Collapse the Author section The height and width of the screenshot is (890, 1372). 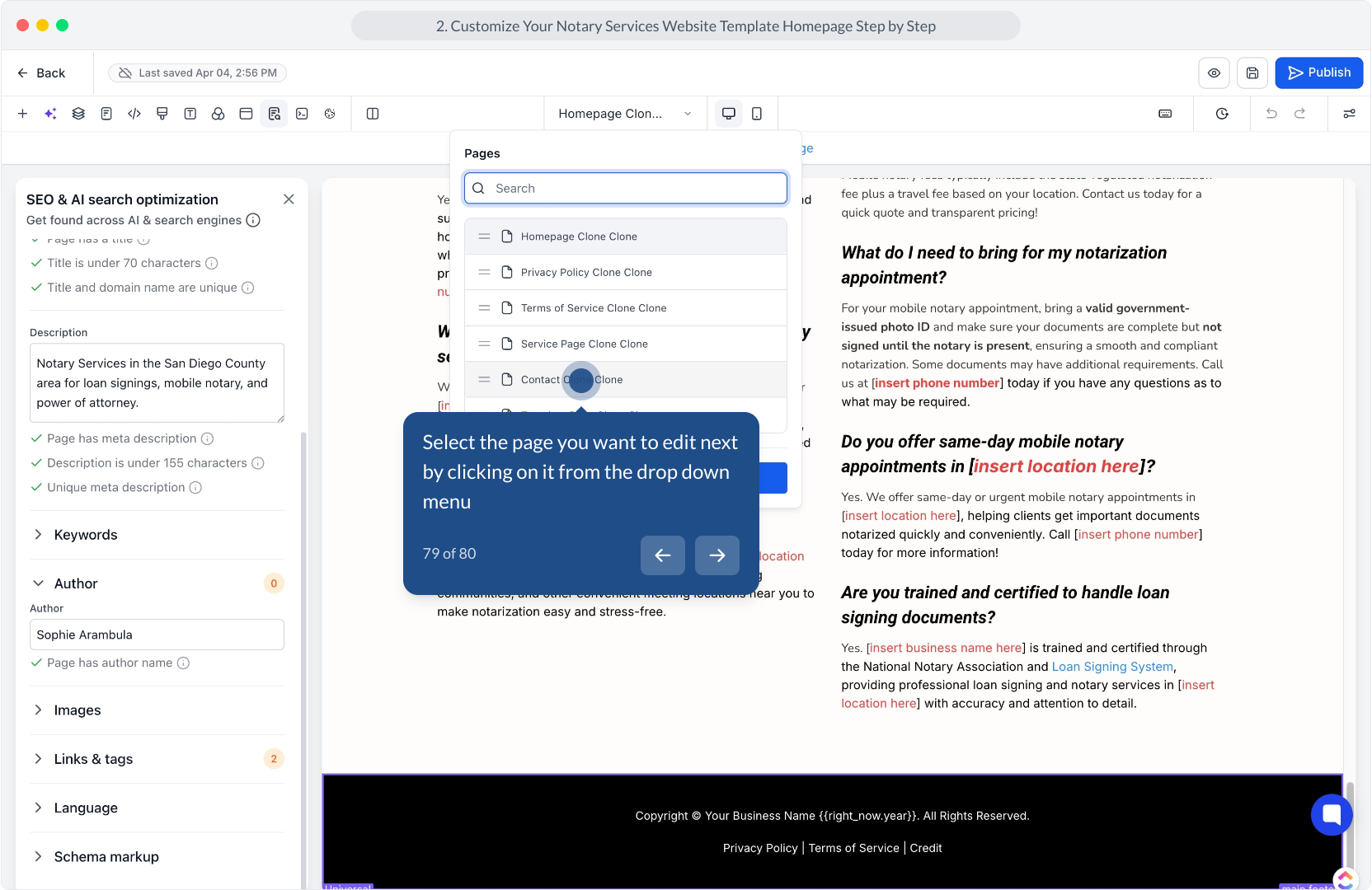(157, 583)
